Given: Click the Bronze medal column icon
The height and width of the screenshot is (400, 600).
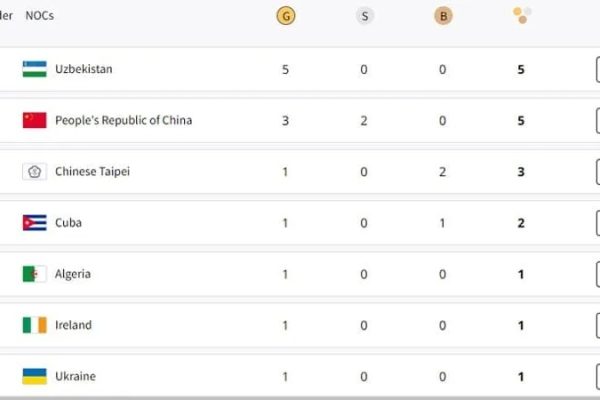Looking at the screenshot, I should coord(443,16).
